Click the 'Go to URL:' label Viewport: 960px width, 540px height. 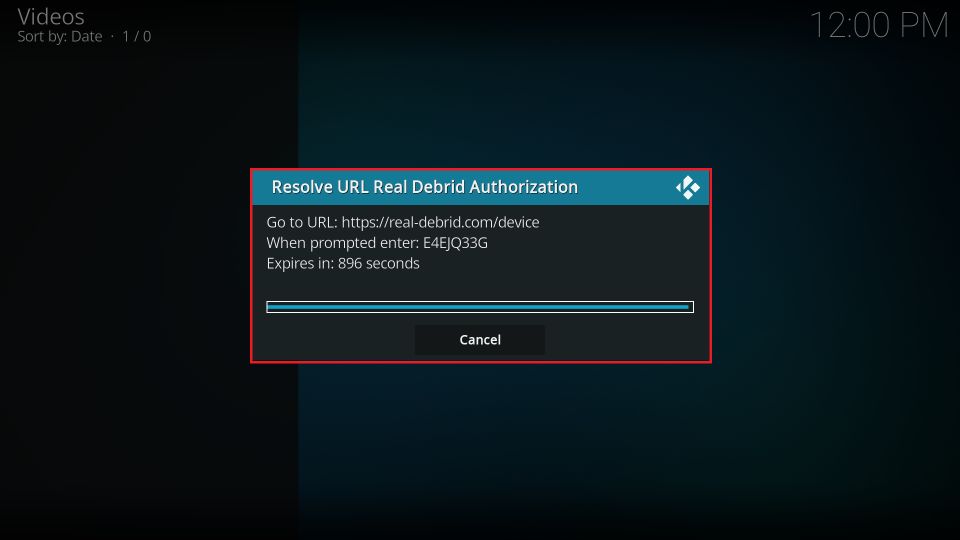tap(302, 222)
